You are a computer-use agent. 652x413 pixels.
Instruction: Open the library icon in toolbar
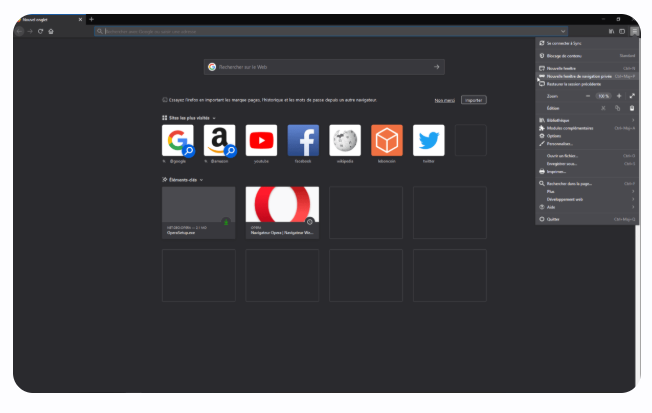click(611, 31)
